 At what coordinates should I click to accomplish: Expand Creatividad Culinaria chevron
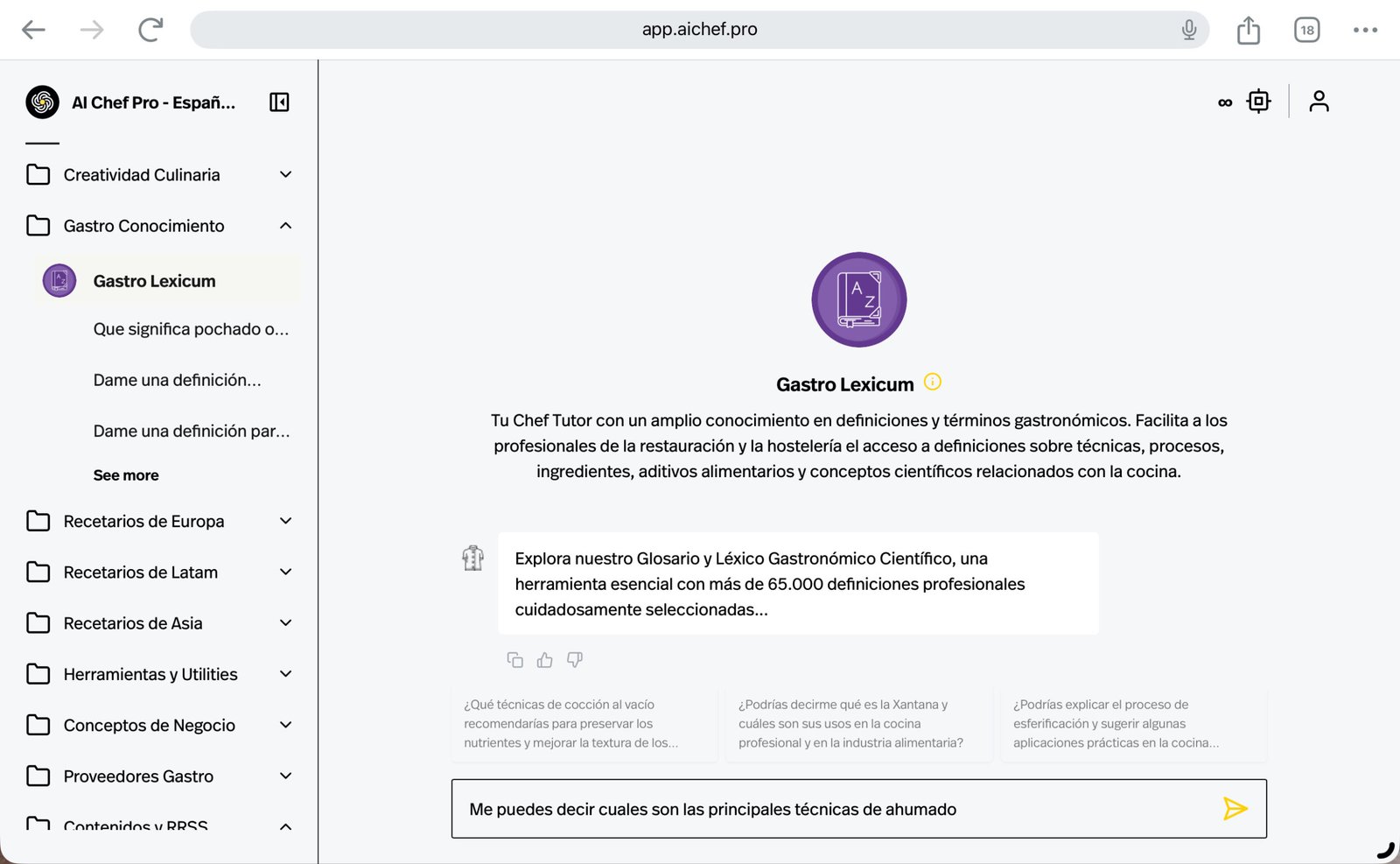(x=285, y=174)
